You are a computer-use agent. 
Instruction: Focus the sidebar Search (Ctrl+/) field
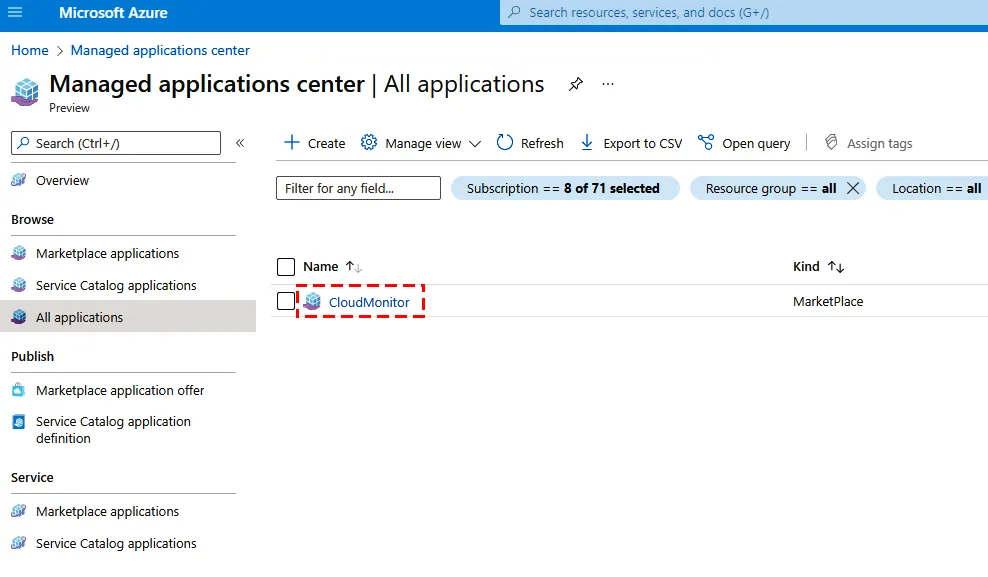coord(116,143)
